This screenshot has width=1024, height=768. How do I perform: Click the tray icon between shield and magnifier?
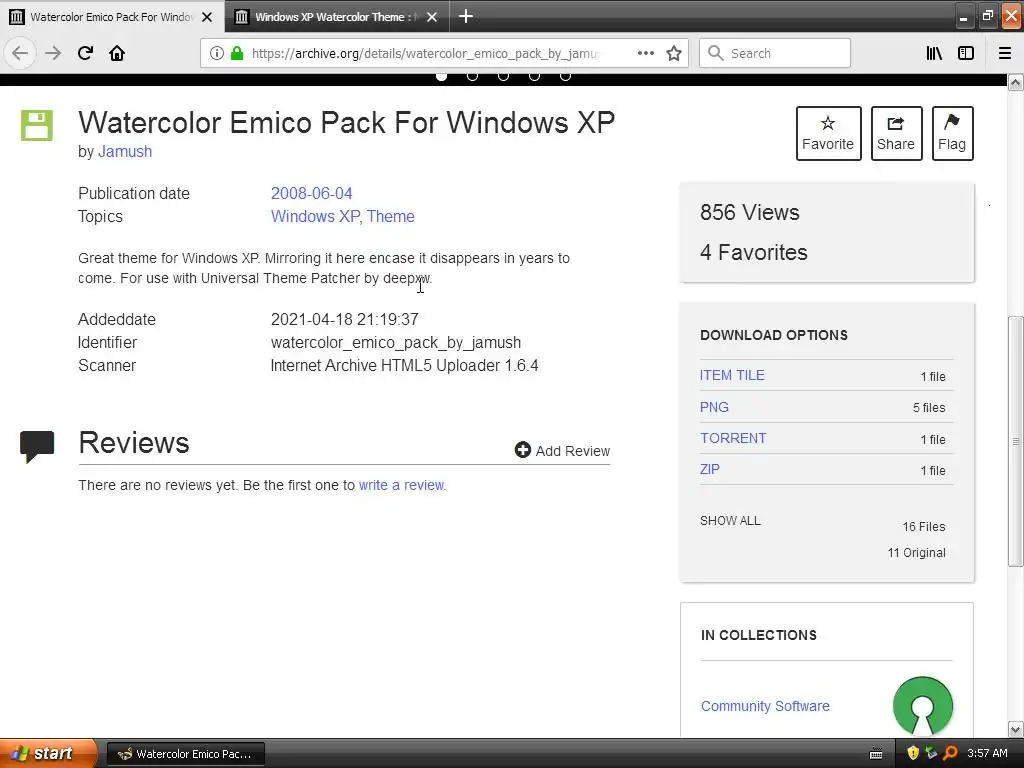coord(931,753)
